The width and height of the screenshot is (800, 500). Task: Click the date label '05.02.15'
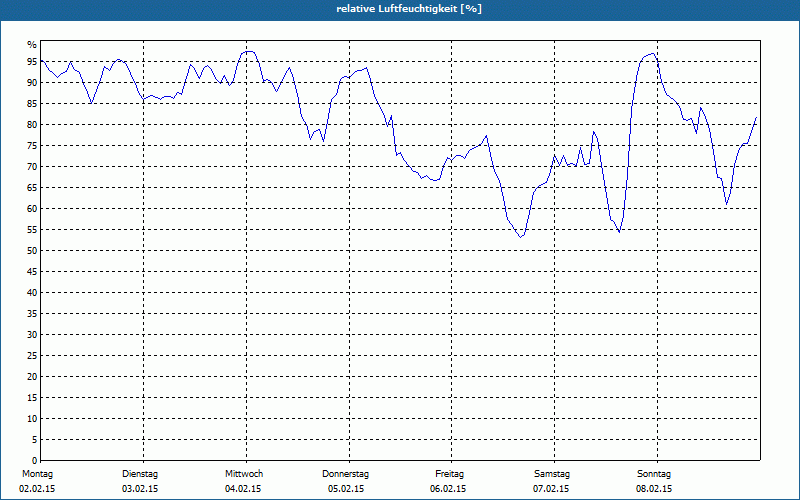click(346, 489)
